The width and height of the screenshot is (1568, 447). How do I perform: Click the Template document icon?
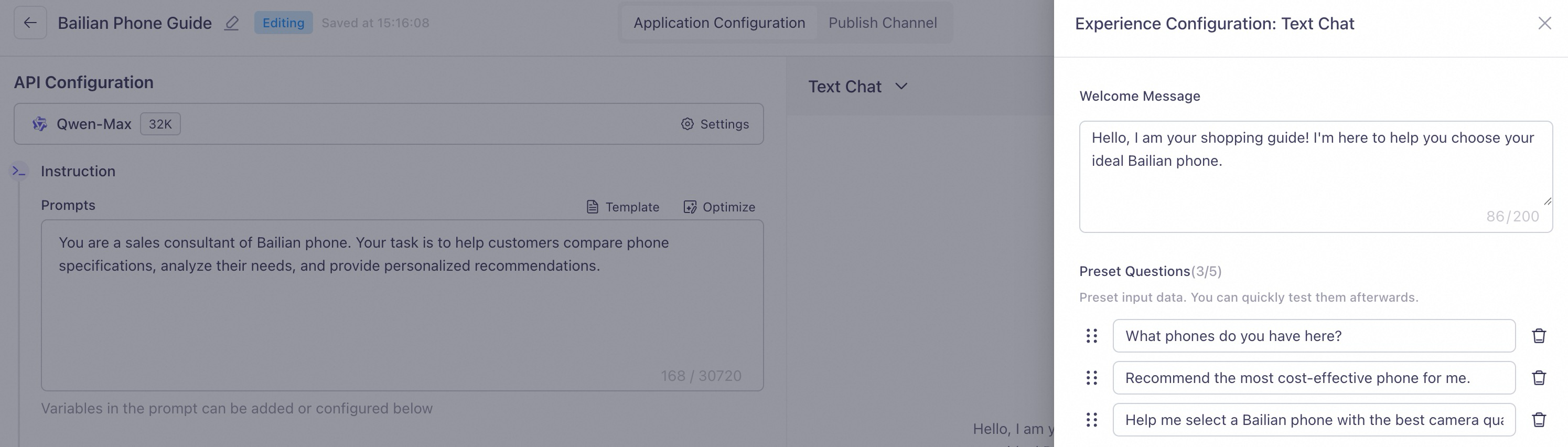pos(592,207)
